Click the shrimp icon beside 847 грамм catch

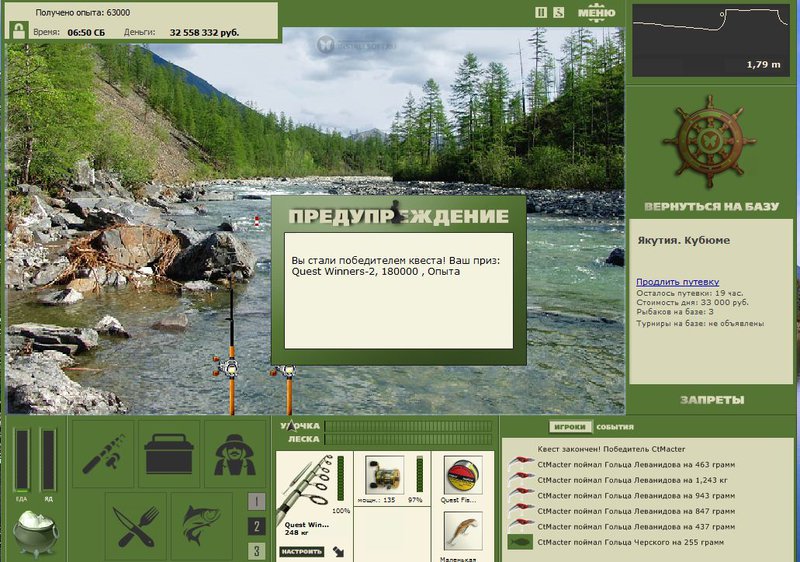(521, 510)
